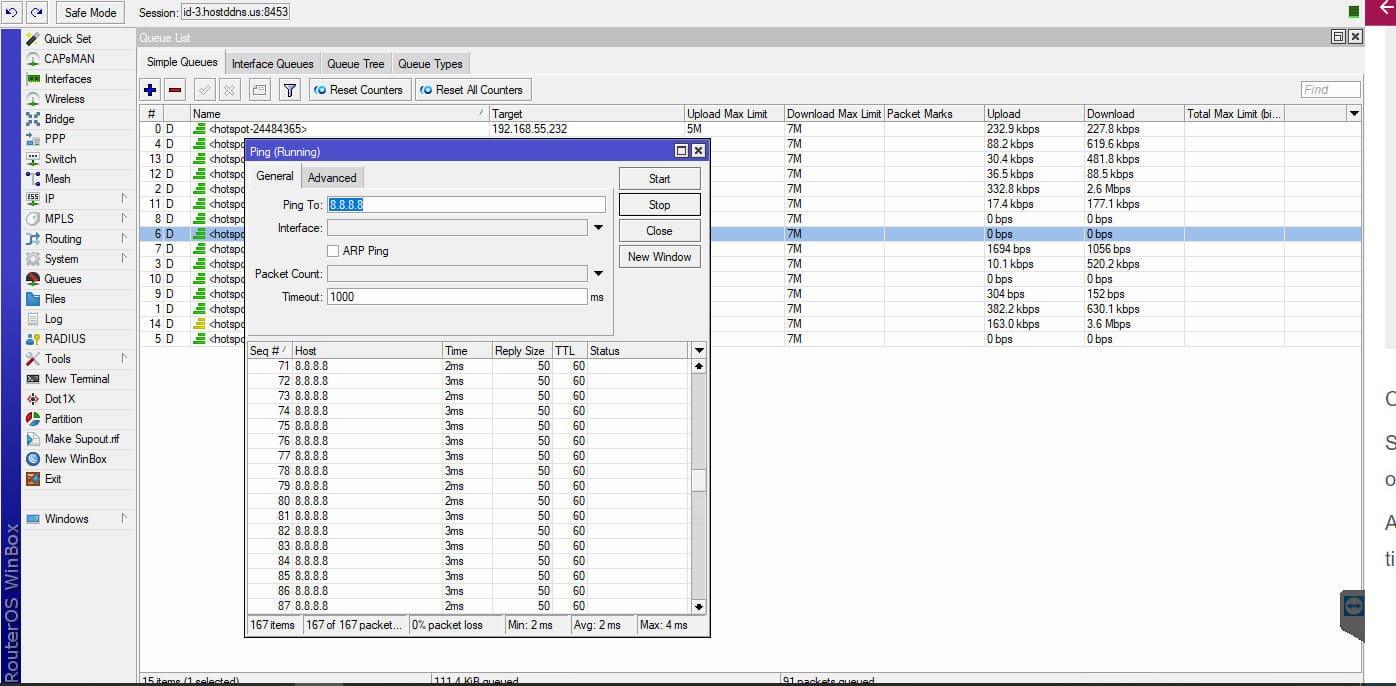Switch to Queue Tree tab
Viewport: 1396px width, 686px height.
pos(356,64)
